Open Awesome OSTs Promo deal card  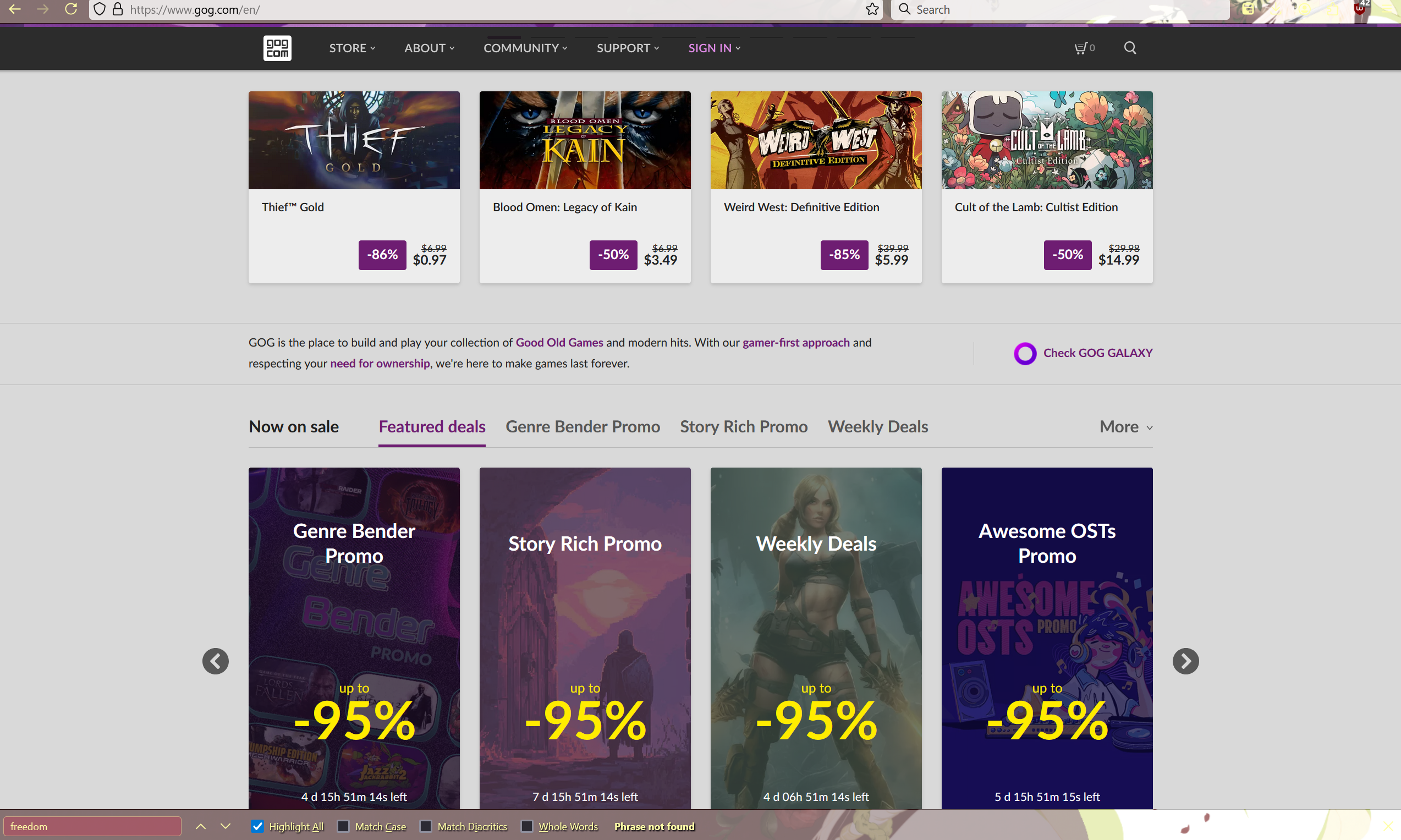[1047, 639]
